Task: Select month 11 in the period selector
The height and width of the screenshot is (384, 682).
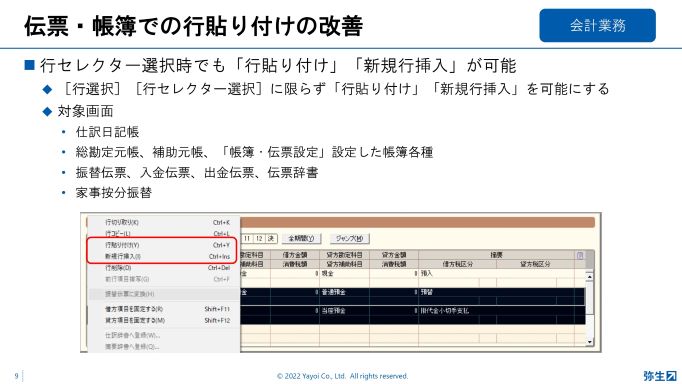Action: pyautogui.click(x=247, y=238)
